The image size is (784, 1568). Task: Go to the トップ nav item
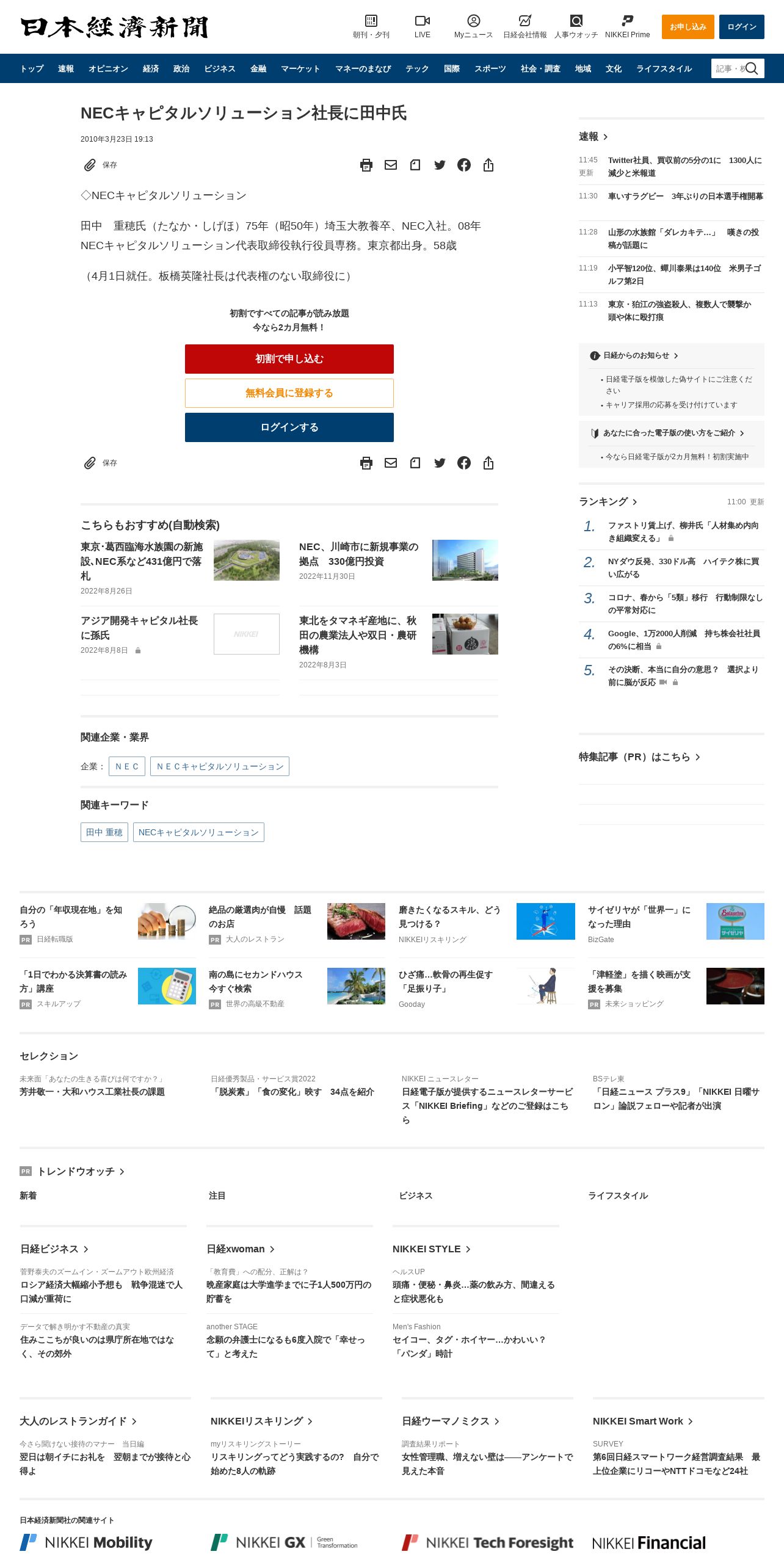[x=32, y=68]
